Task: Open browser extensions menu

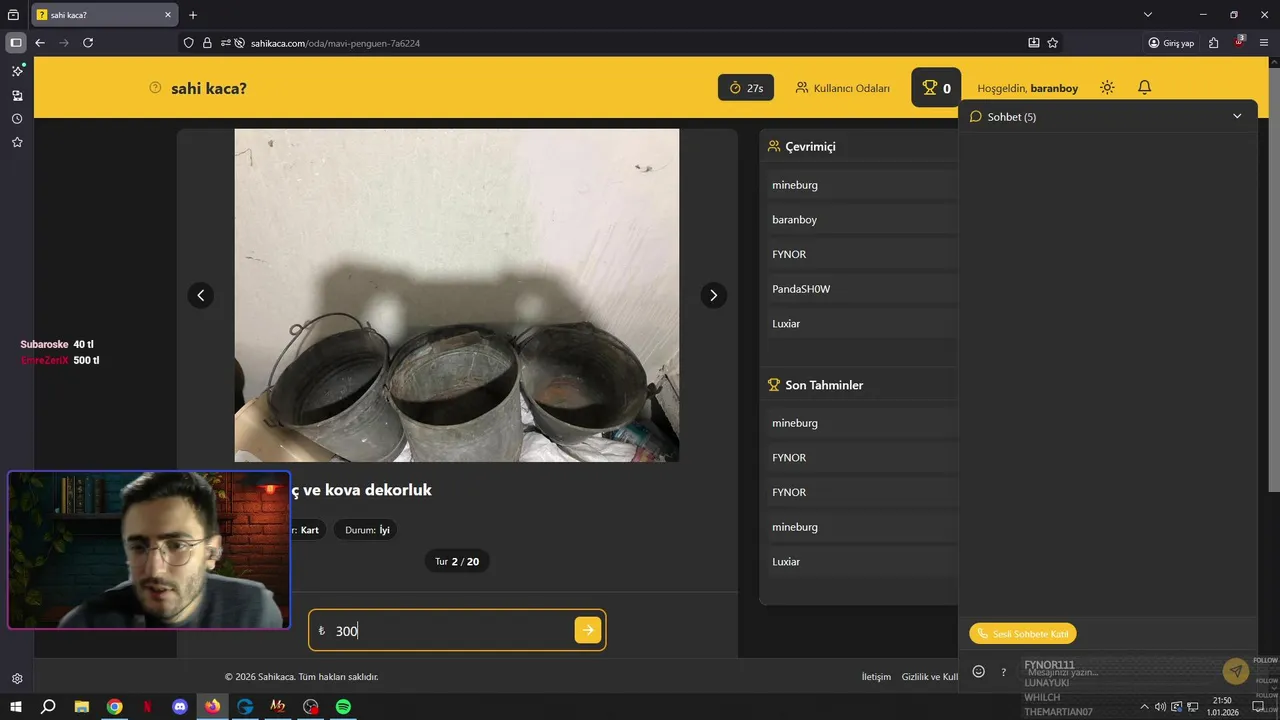Action: (x=1214, y=43)
